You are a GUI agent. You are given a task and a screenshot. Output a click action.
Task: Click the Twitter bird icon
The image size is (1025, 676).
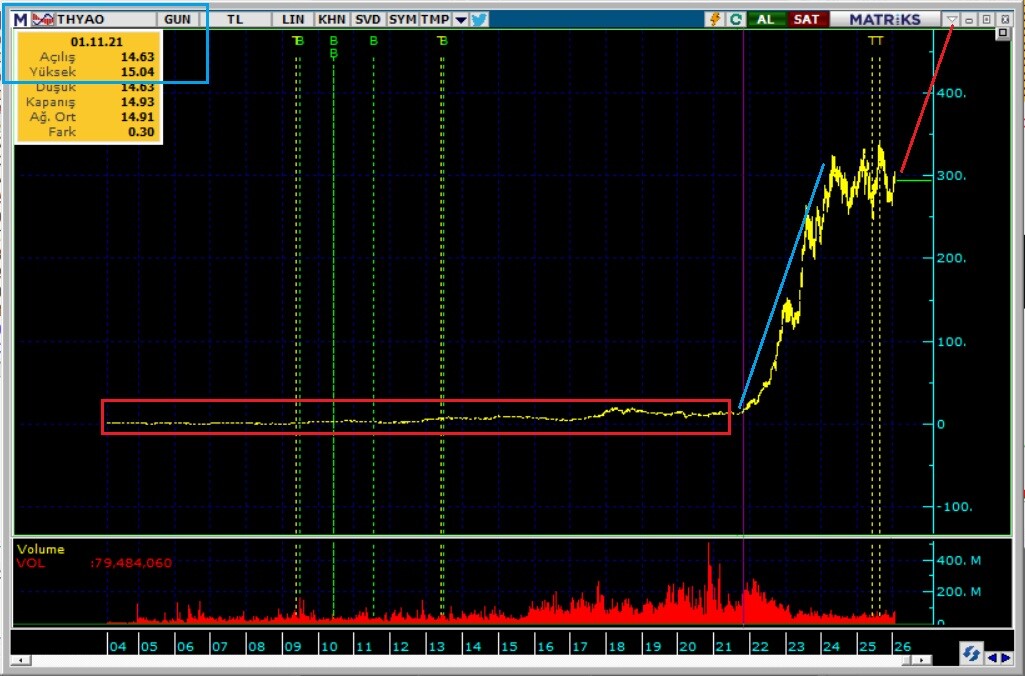tap(479, 19)
